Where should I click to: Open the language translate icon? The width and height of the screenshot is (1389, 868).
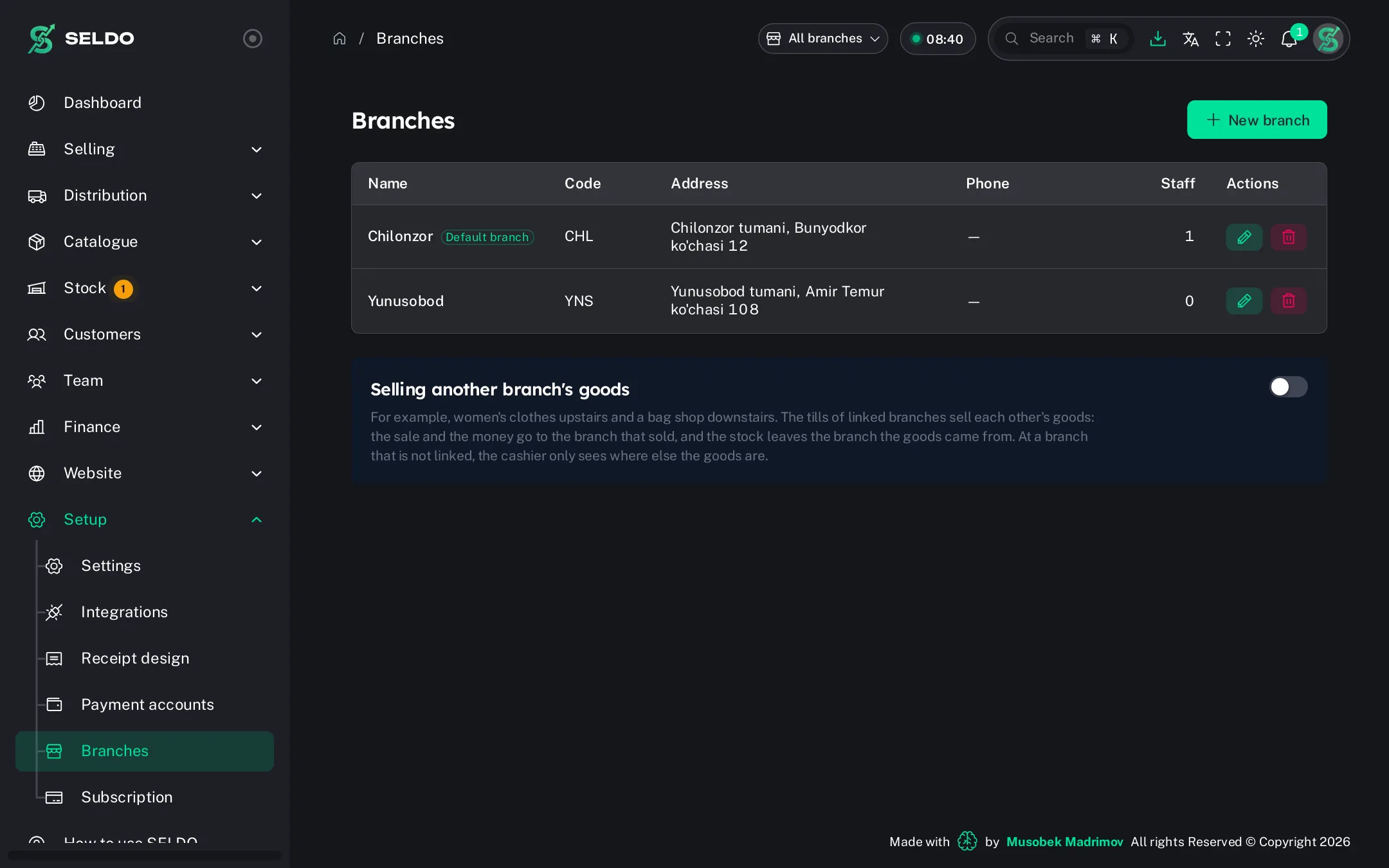[1190, 39]
